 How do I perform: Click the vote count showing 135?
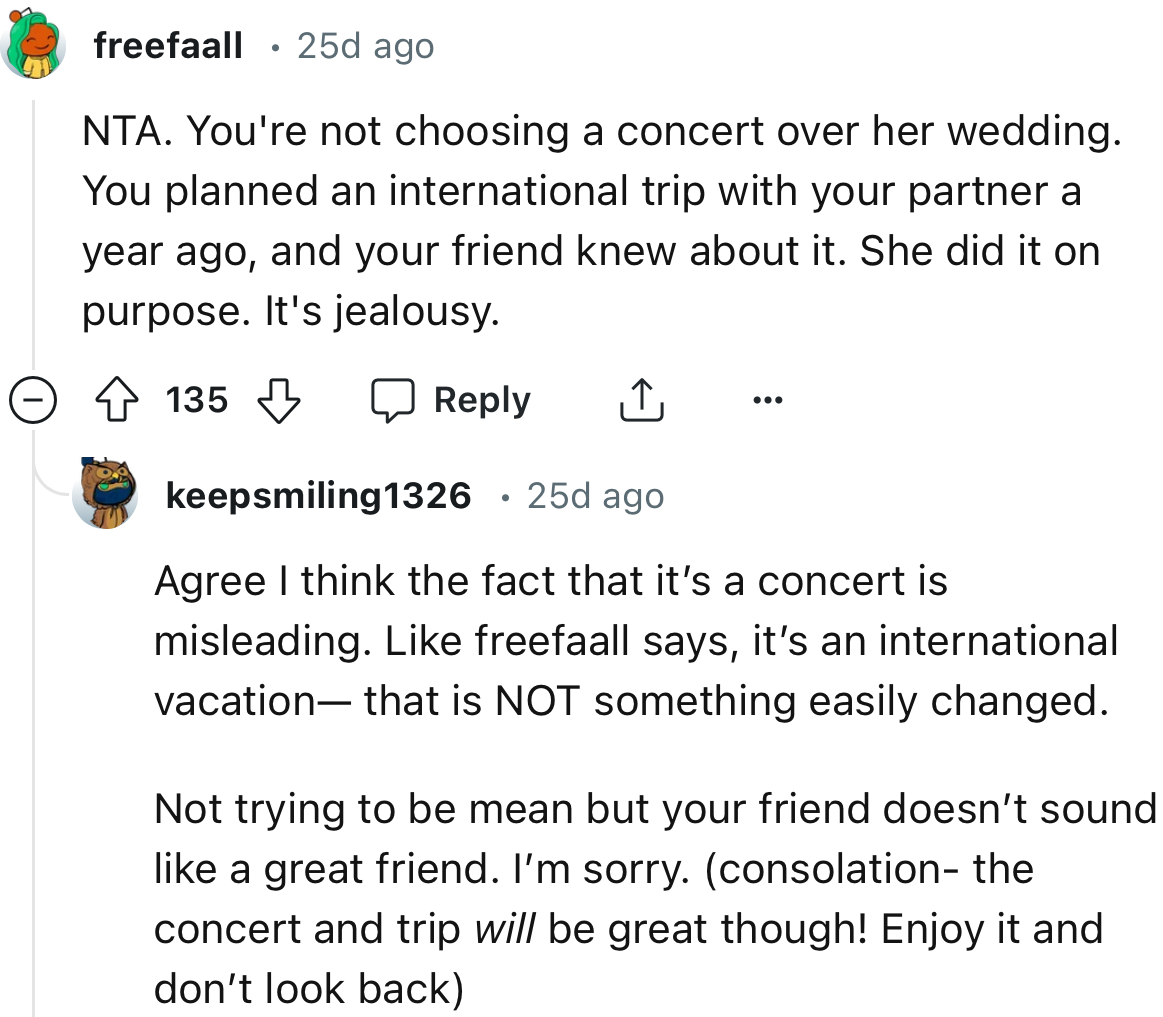196,399
